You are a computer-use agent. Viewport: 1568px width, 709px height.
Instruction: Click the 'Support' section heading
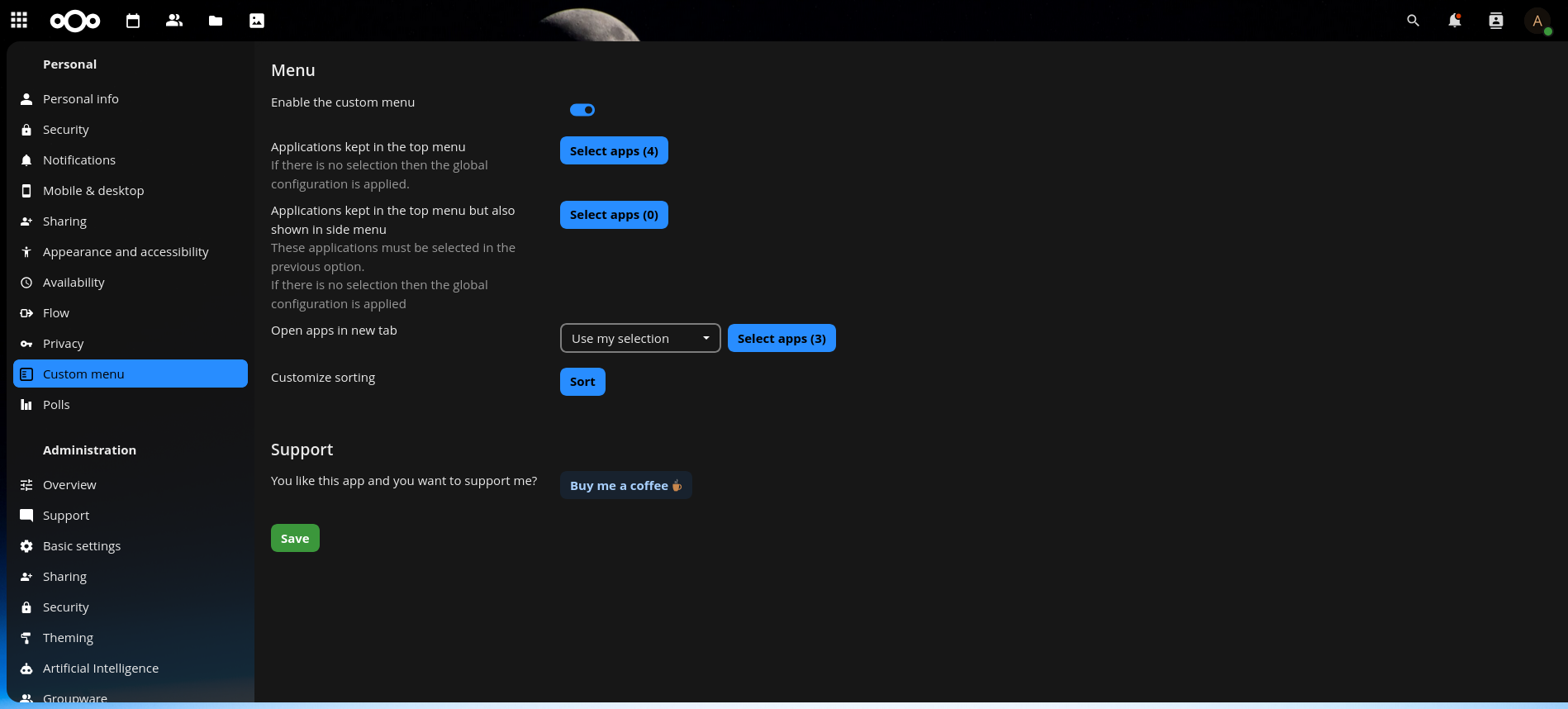[x=302, y=450]
